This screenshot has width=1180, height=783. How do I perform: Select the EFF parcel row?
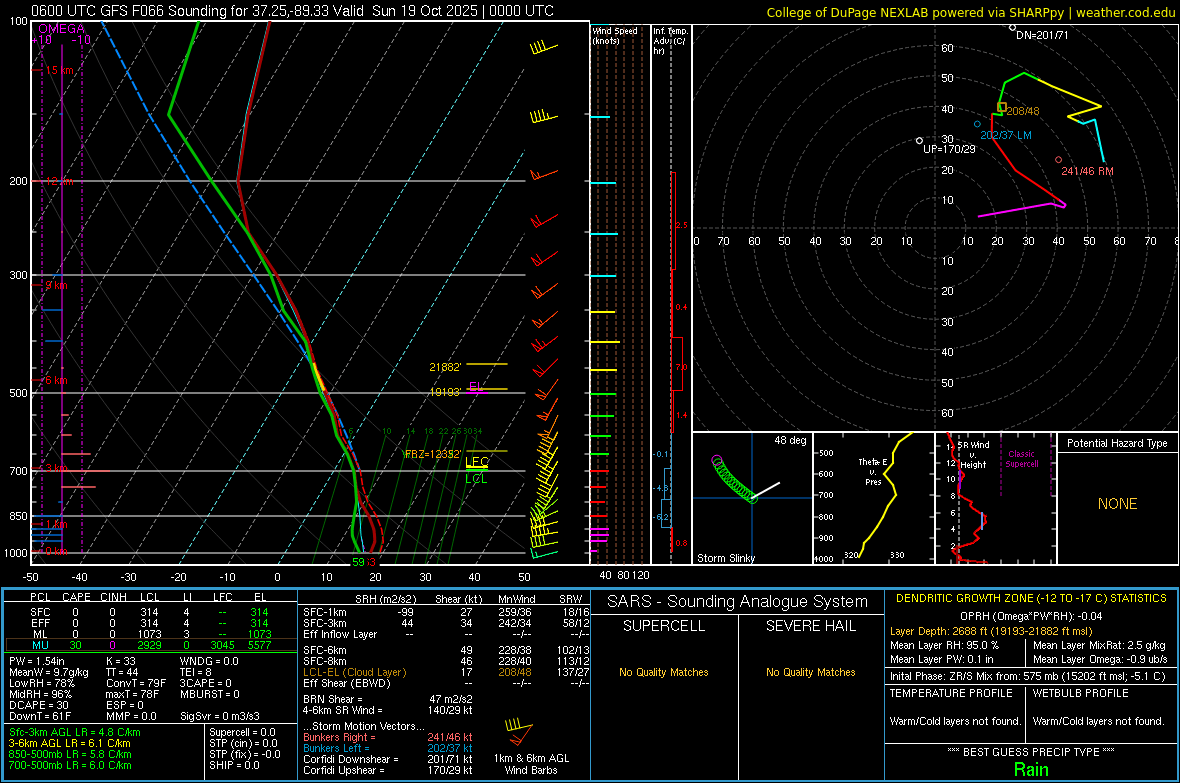(151, 623)
